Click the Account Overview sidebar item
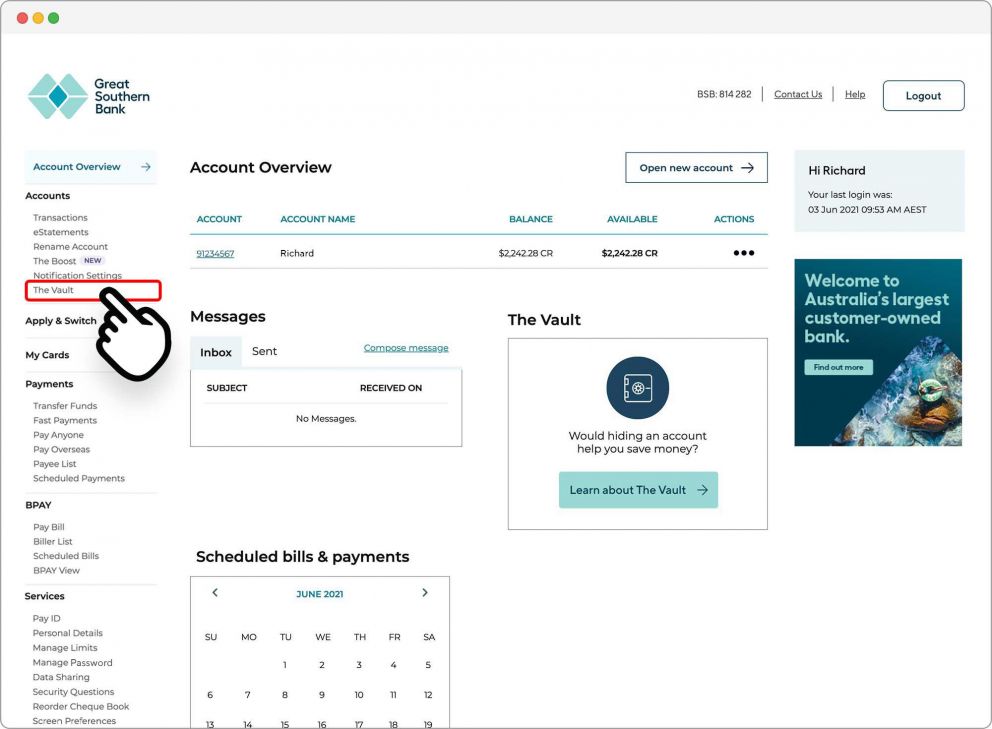992x729 pixels. [90, 167]
